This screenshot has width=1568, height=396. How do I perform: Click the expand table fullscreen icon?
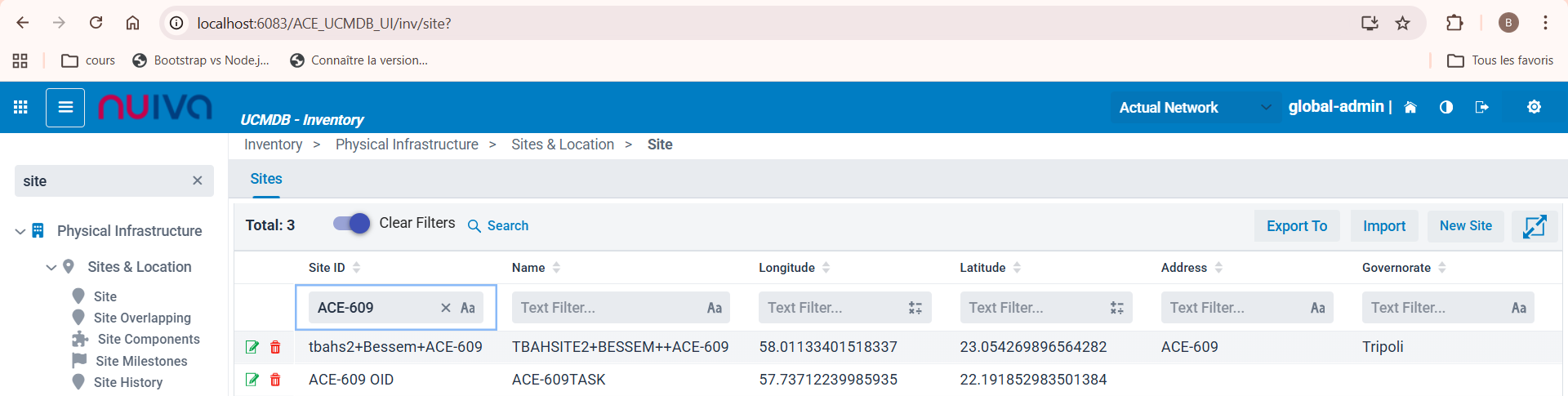point(1535,226)
